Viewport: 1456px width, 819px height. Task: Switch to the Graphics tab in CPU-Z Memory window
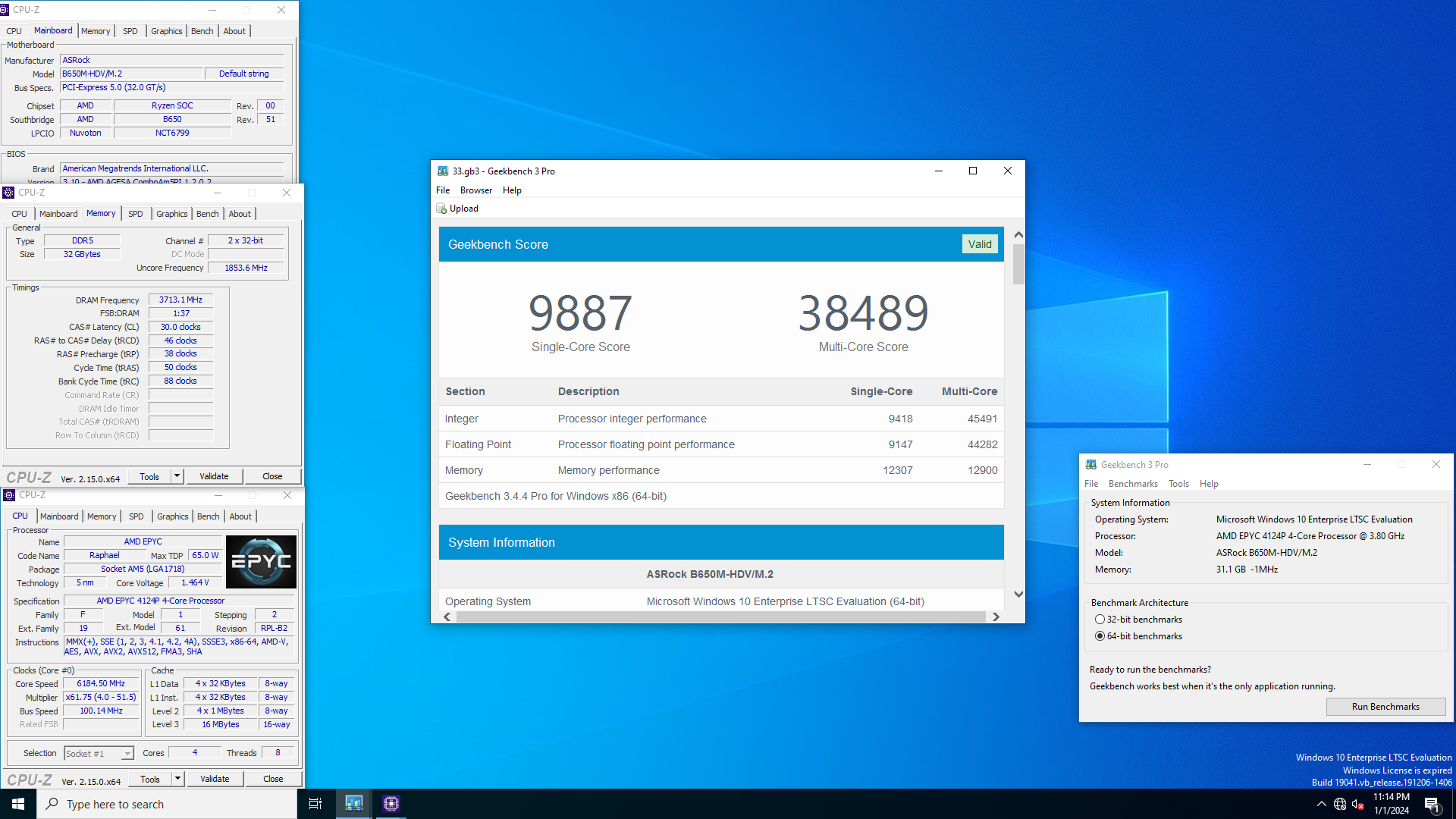pyautogui.click(x=172, y=214)
